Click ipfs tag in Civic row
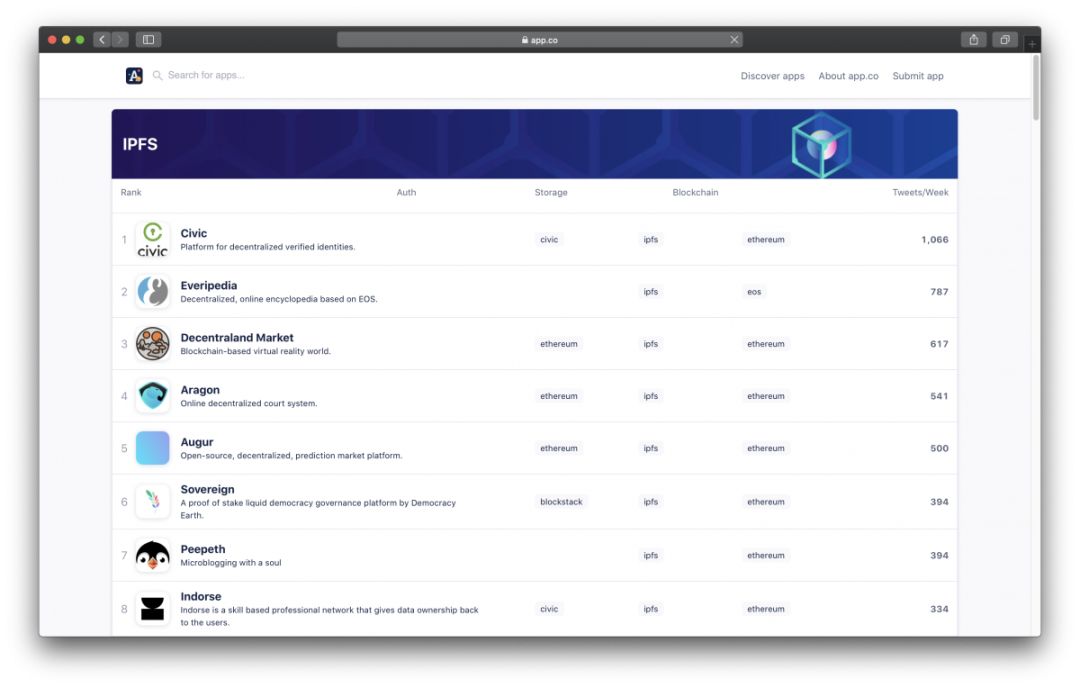The width and height of the screenshot is (1080, 688). coord(651,240)
